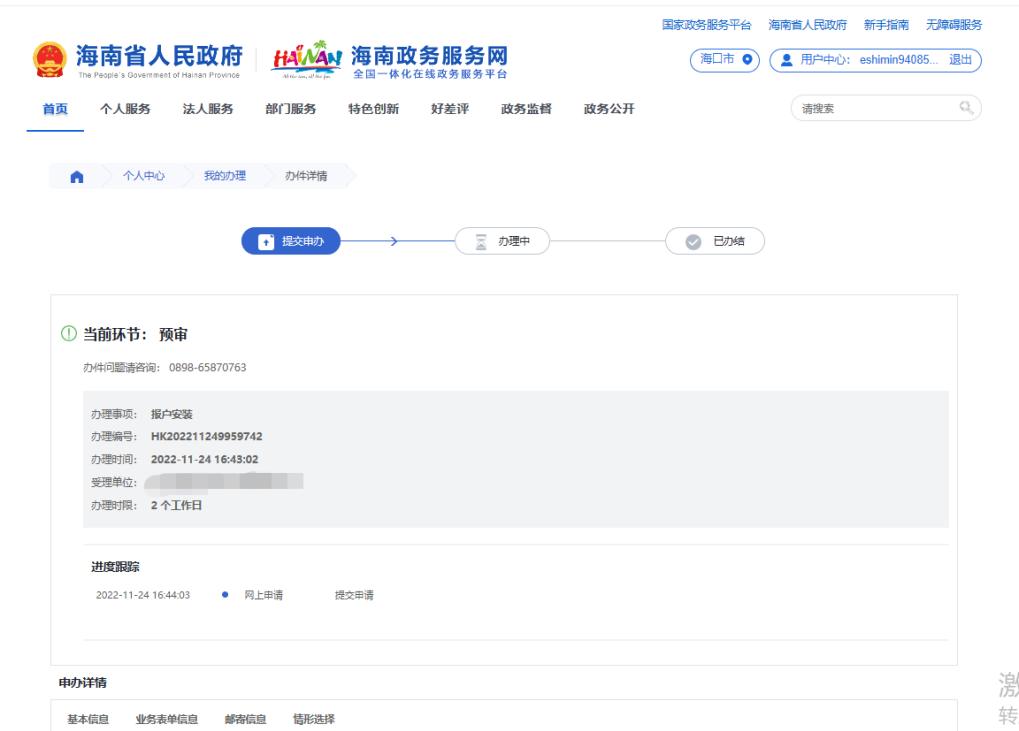Image resolution: width=1019 pixels, height=731 pixels.
Task: Click 我的办理 in the breadcrumb
Action: click(x=224, y=176)
